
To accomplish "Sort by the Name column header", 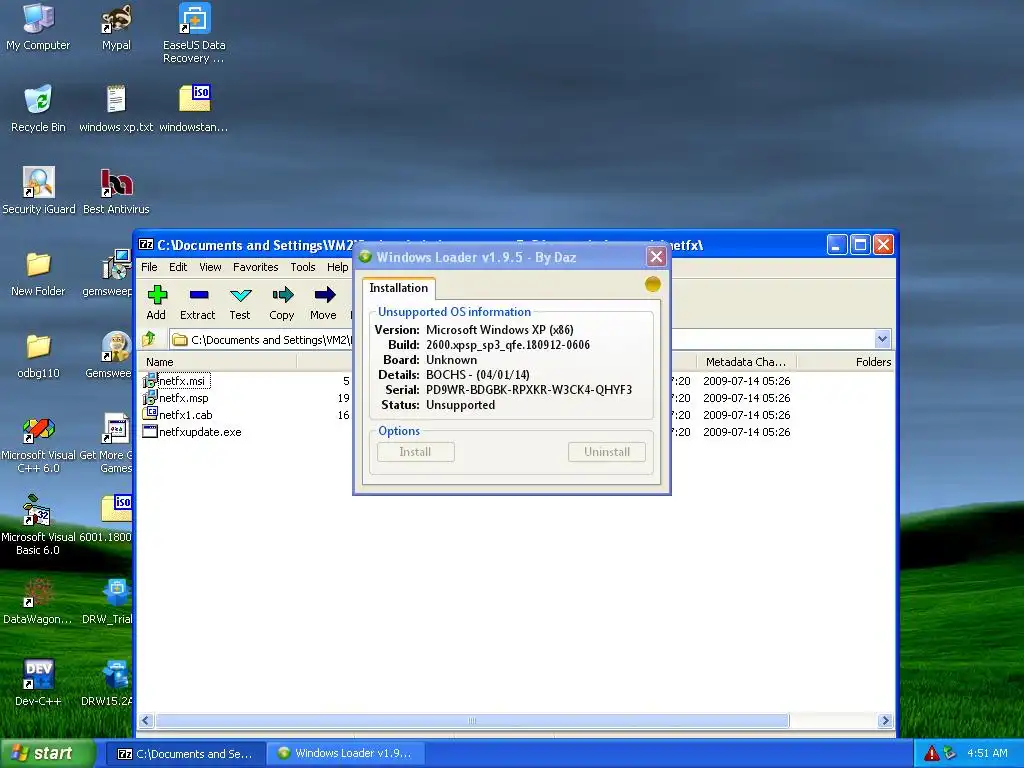I will pos(217,362).
